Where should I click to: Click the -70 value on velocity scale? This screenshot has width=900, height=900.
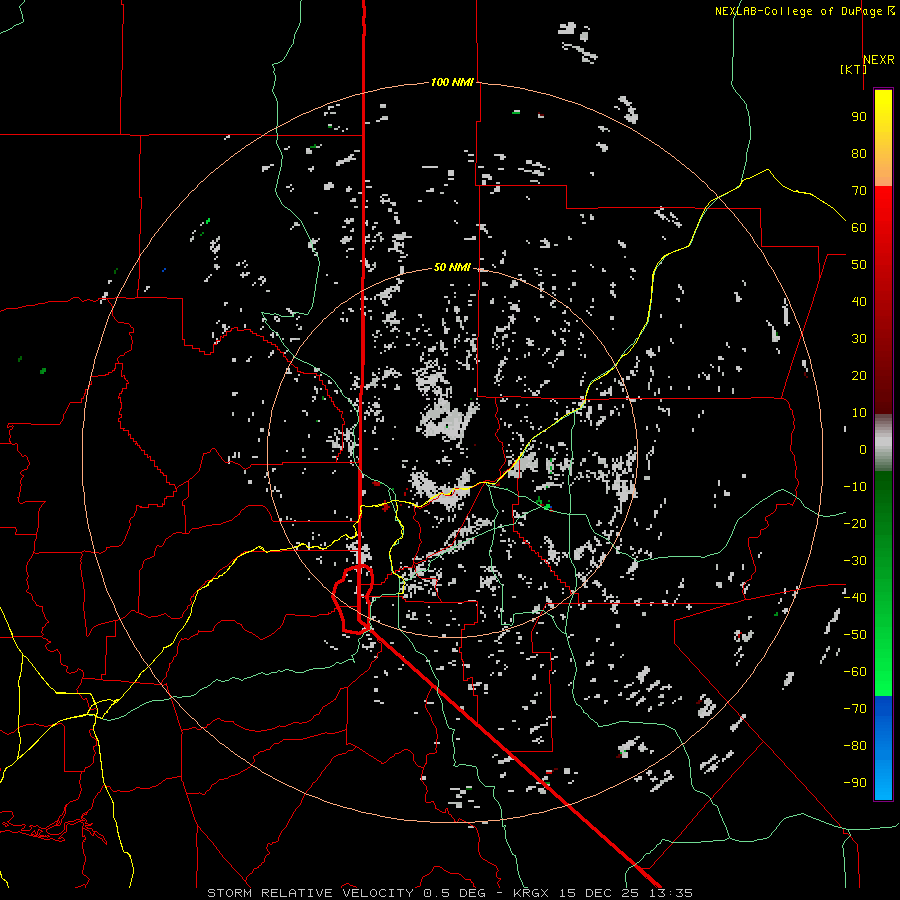855,709
